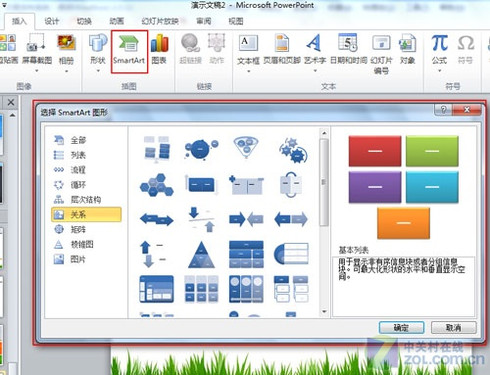Image resolution: width=490 pixels, height=375 pixels.
Task: Close the SmartArt dialog with X
Action: (467, 110)
